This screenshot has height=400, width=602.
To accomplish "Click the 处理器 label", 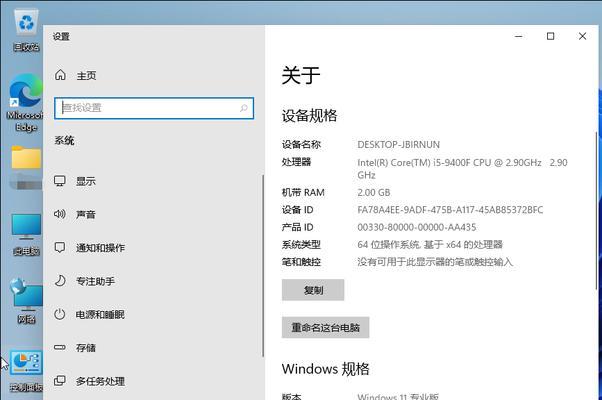I will pyautogui.click(x=296, y=162).
